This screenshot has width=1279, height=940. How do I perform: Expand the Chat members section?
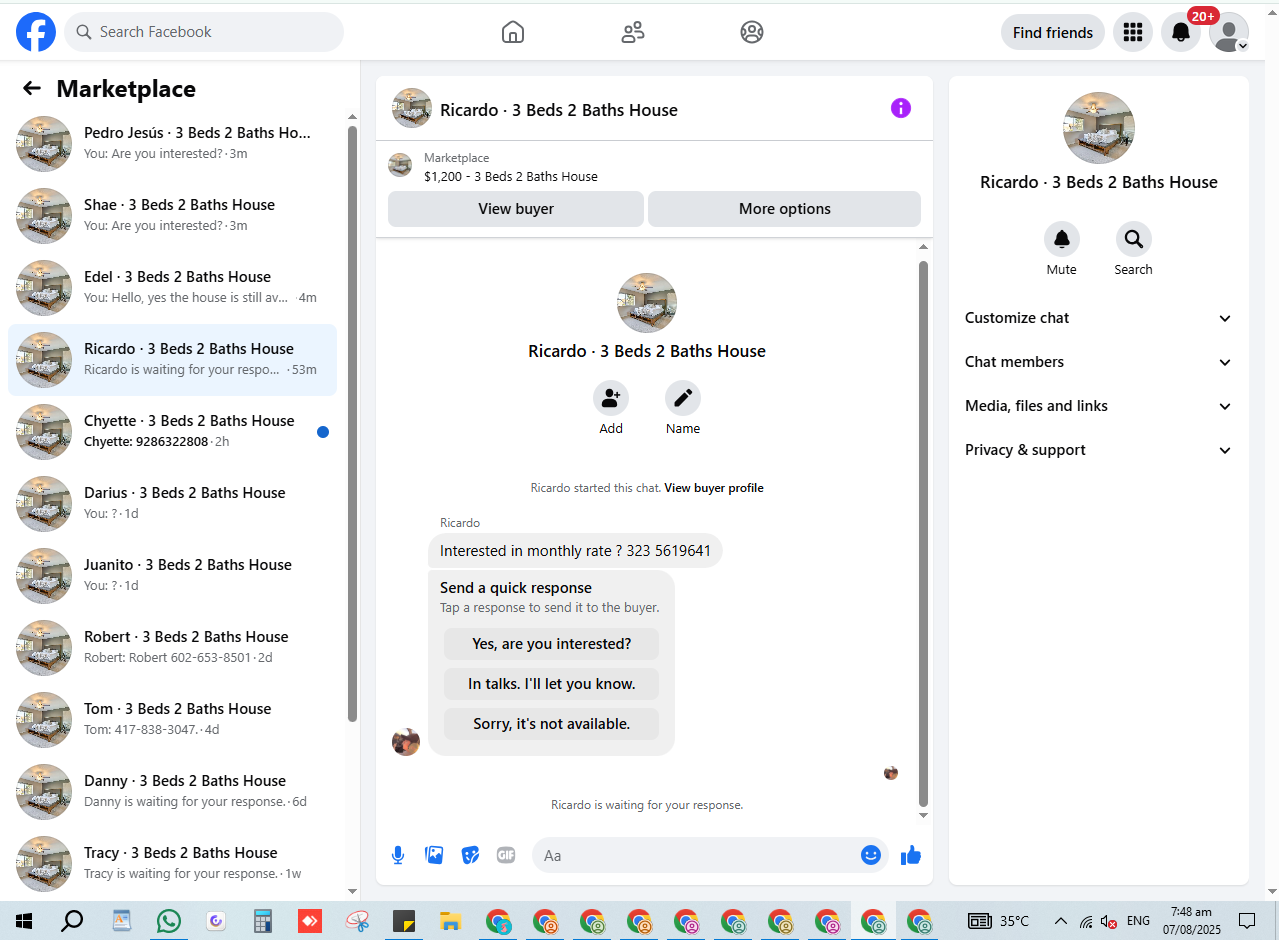click(x=1098, y=362)
